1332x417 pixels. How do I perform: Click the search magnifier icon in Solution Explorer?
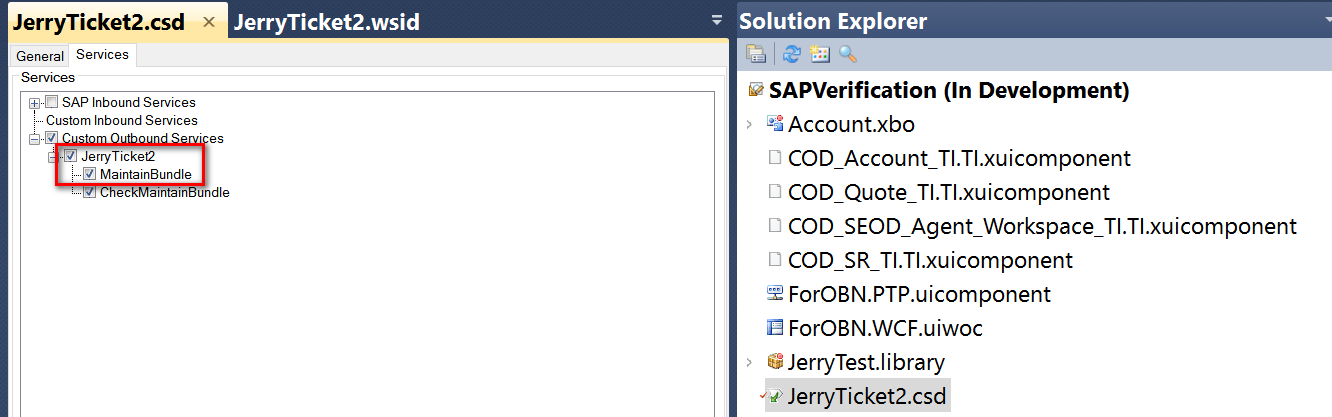tap(848, 54)
